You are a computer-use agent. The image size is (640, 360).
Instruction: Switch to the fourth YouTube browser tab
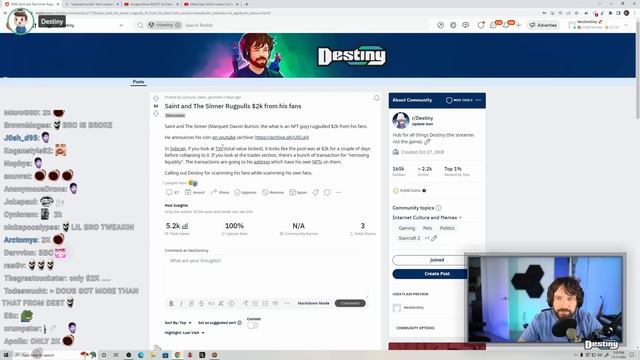[x=211, y=4]
